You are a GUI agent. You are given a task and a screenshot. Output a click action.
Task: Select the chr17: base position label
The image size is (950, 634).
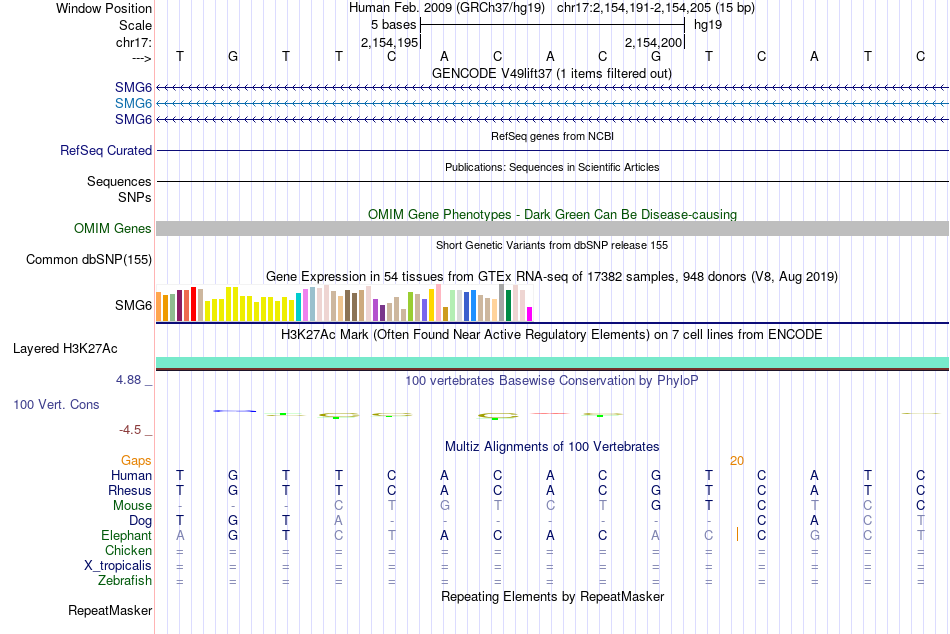click(133, 42)
